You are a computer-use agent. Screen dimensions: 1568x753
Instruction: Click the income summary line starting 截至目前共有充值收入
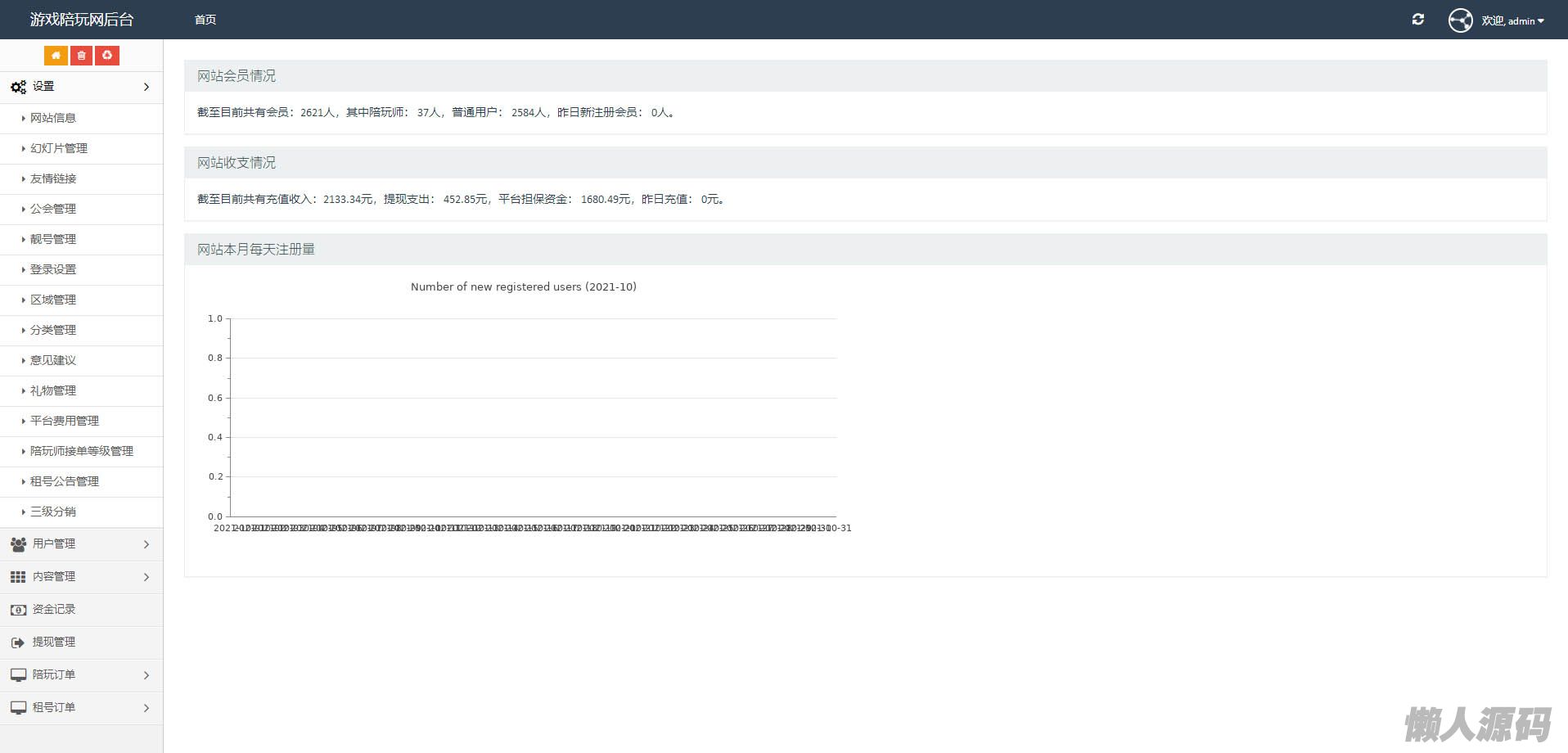[461, 199]
